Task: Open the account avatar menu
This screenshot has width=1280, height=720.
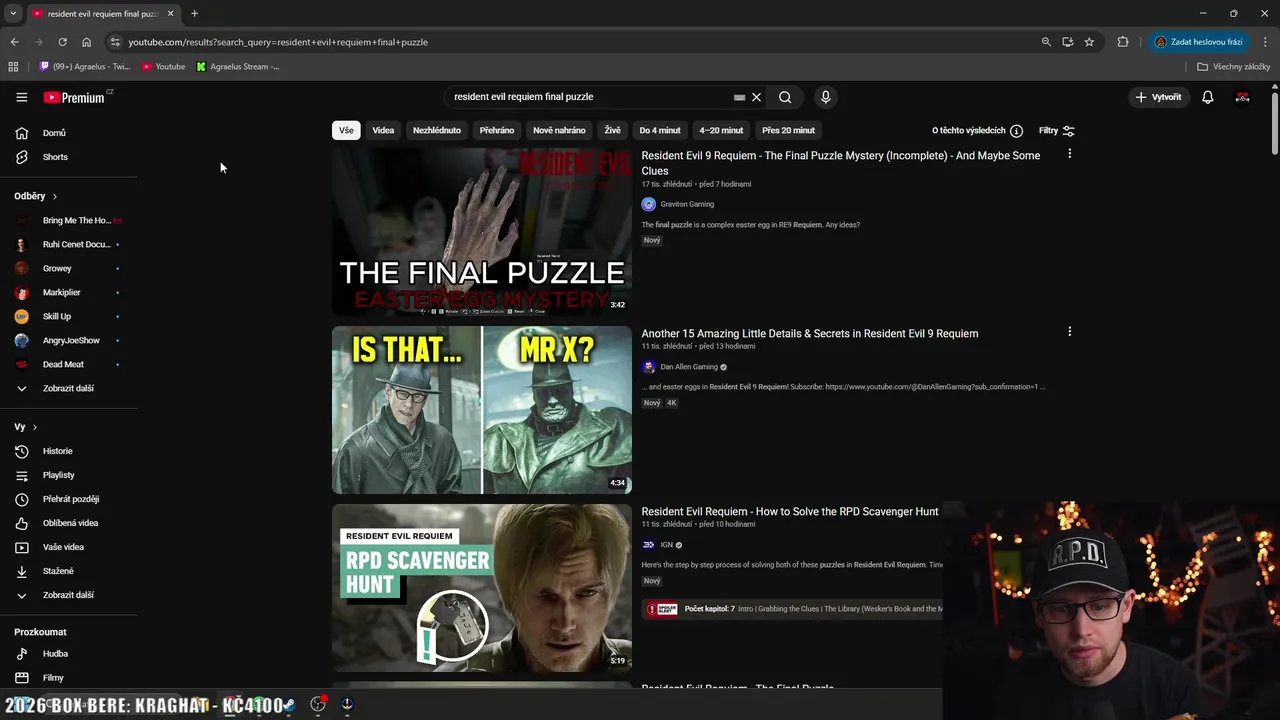Action: point(1243,97)
